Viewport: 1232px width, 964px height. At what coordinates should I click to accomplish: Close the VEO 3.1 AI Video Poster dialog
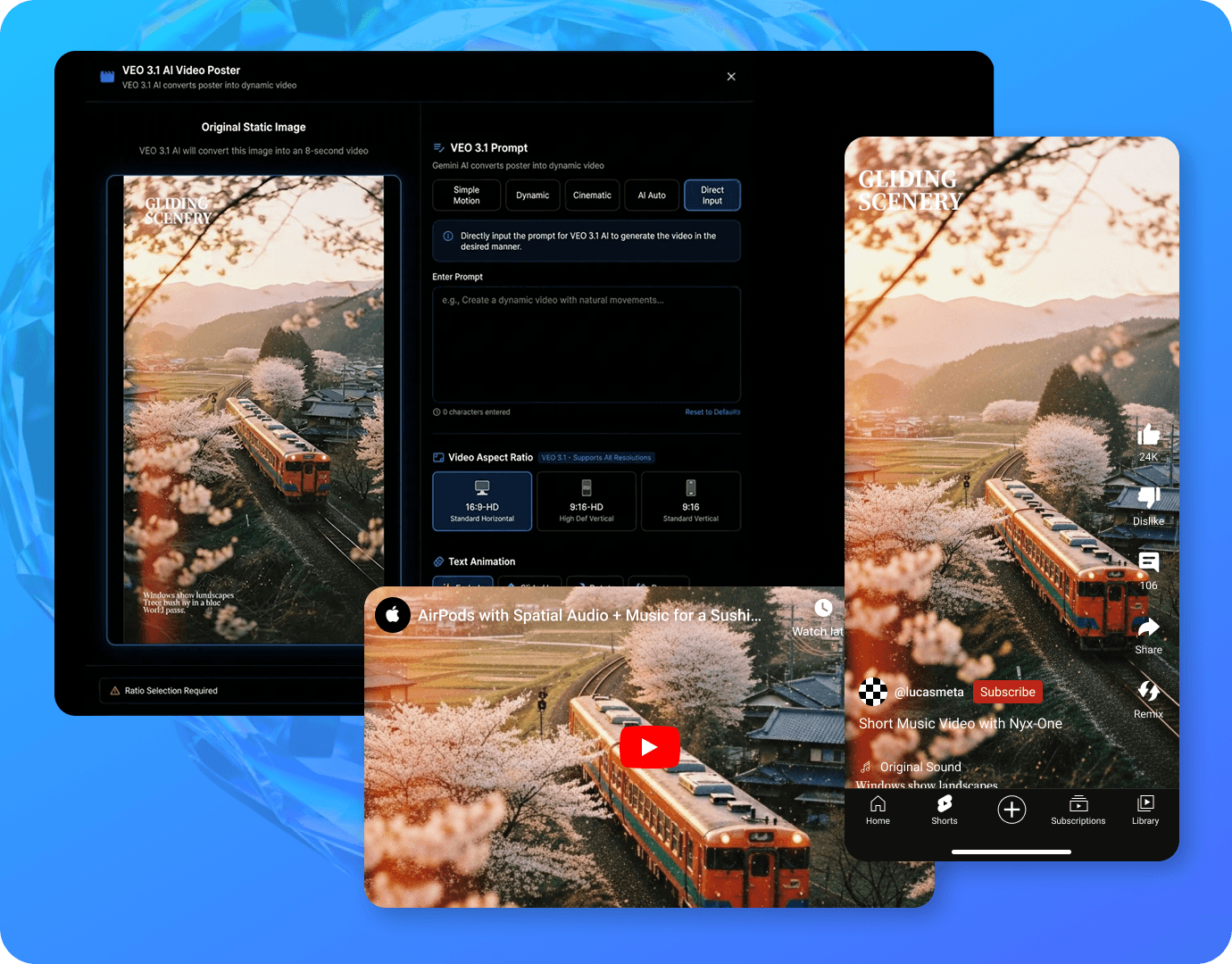click(731, 77)
